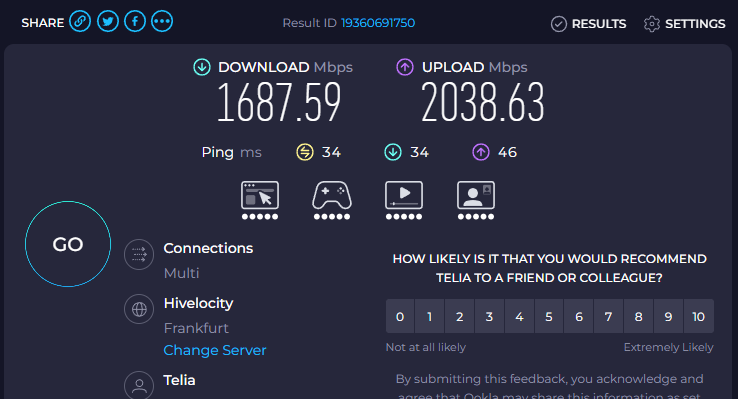Screen dimensions: 738x399
Task: Rate recommendation score 5
Action: [x=549, y=316]
